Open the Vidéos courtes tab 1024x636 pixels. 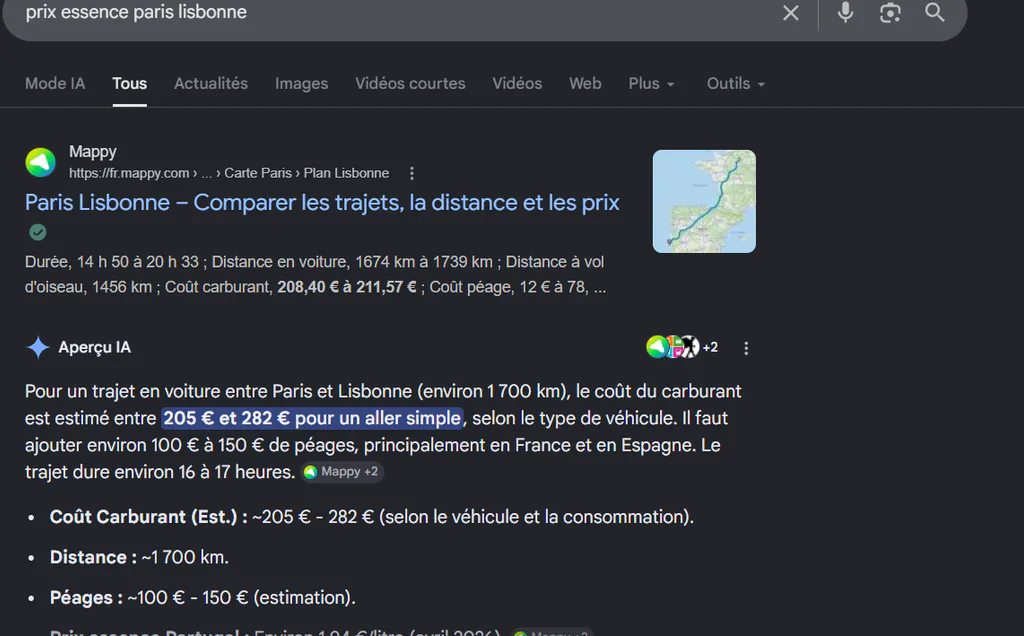(x=410, y=84)
